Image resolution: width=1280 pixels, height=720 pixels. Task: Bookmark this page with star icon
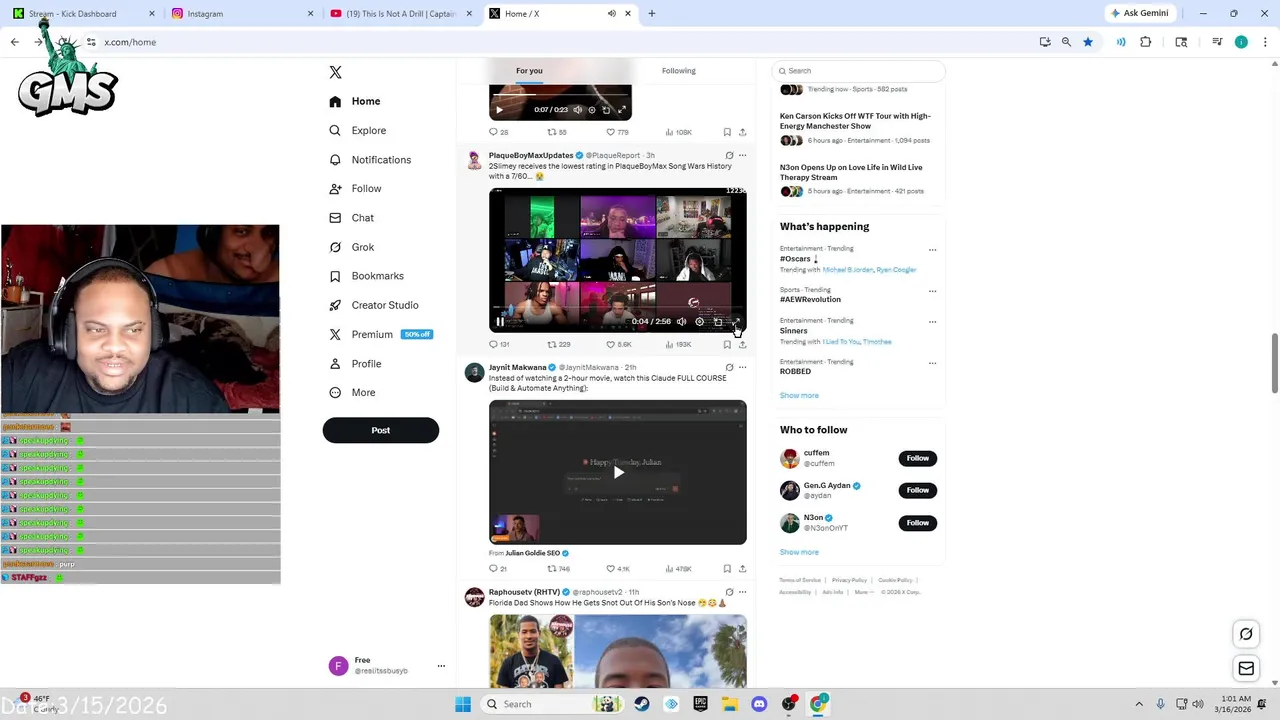1088,42
